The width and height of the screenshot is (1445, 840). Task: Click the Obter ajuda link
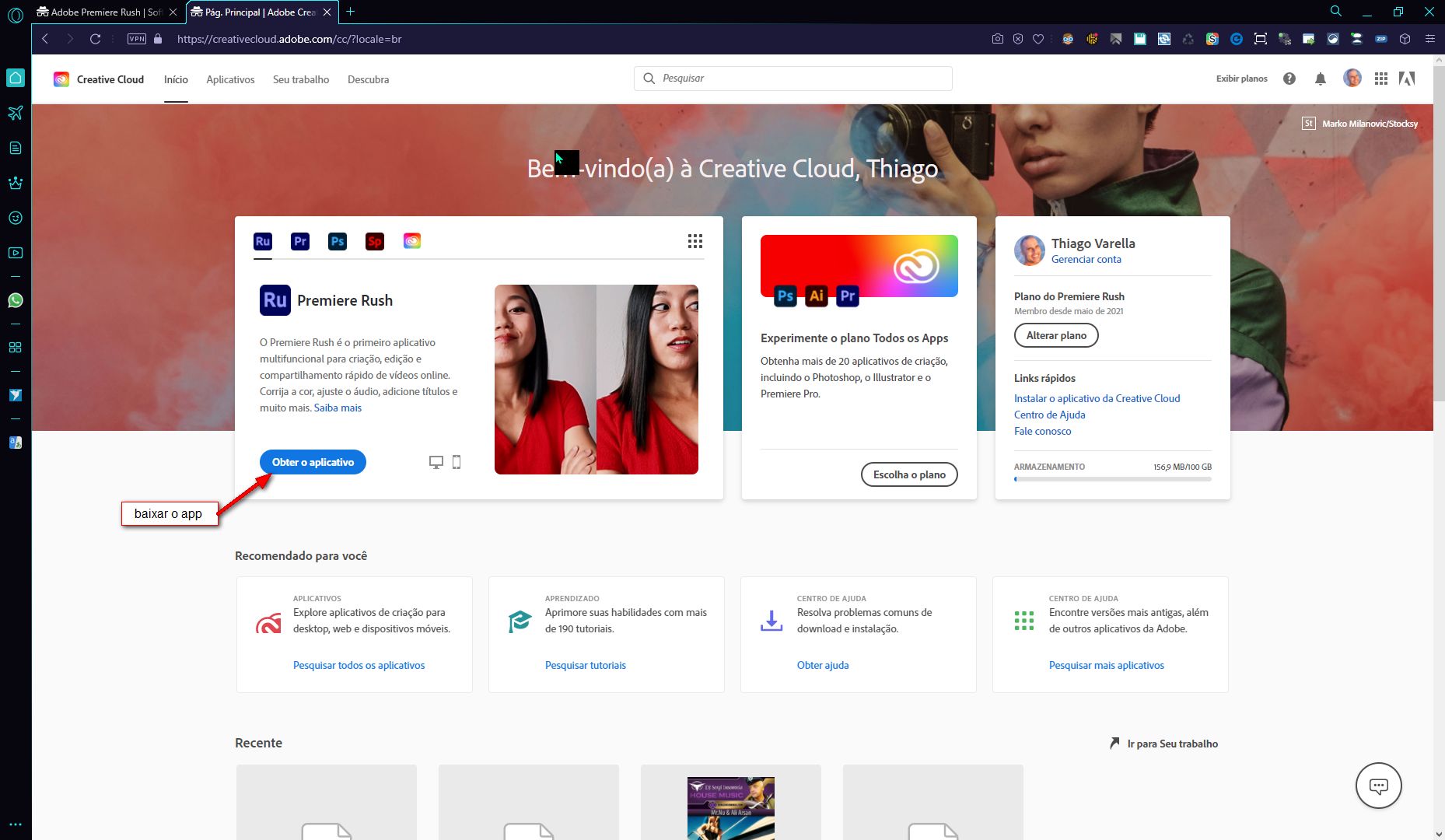(823, 665)
